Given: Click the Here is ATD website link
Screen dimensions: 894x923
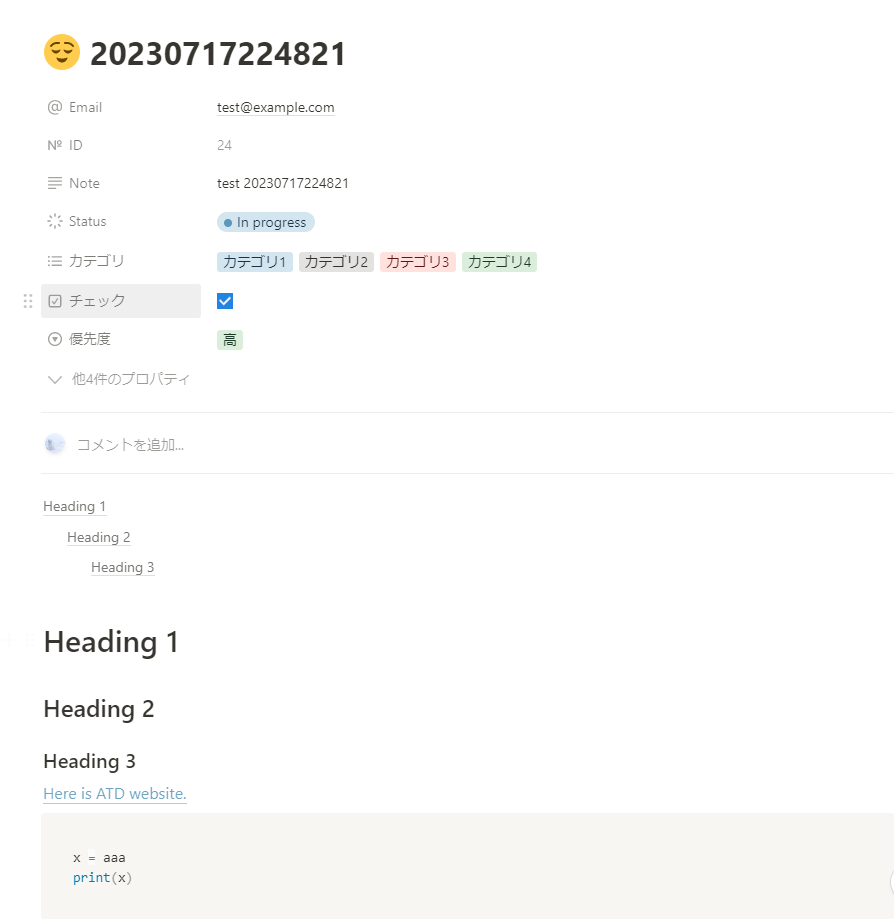Looking at the screenshot, I should pyautogui.click(x=114, y=793).
